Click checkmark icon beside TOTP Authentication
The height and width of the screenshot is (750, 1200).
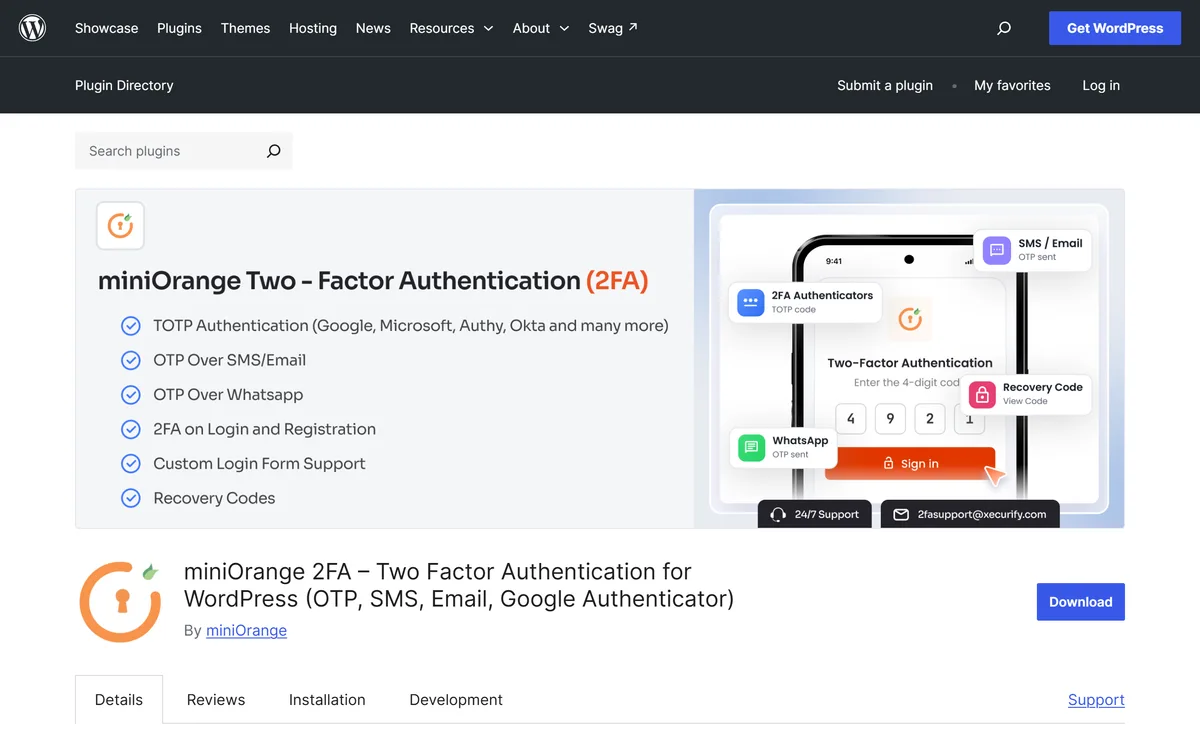click(131, 325)
